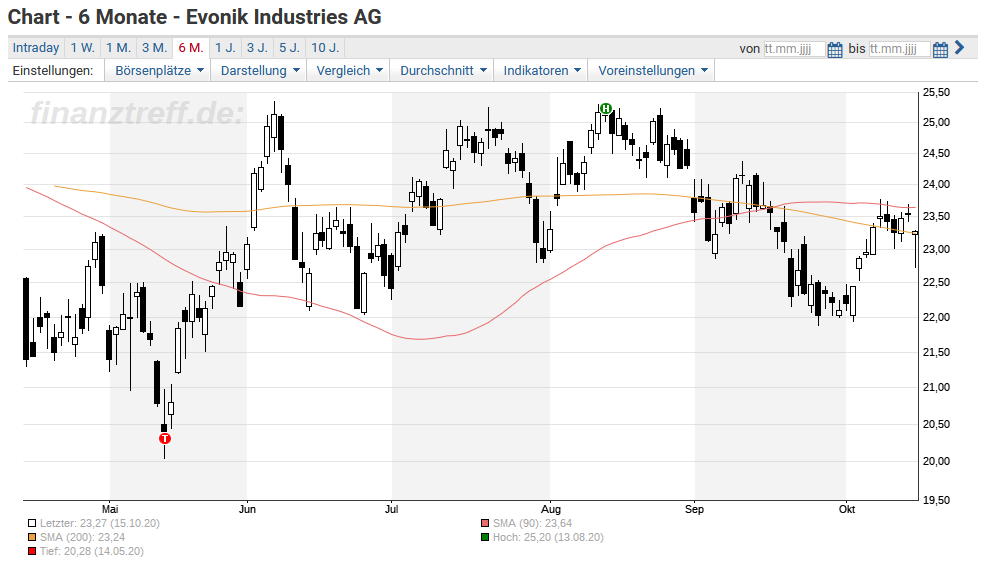Open the Darstellung dropdown
This screenshot has height=570, width=984.
[x=259, y=70]
